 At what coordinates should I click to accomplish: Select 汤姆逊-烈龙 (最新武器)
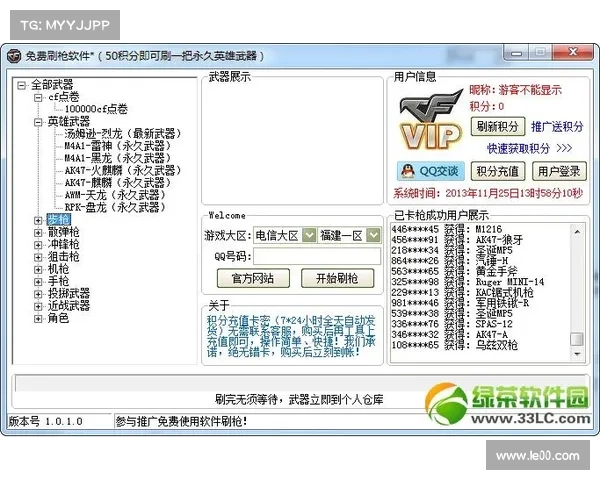122,134
